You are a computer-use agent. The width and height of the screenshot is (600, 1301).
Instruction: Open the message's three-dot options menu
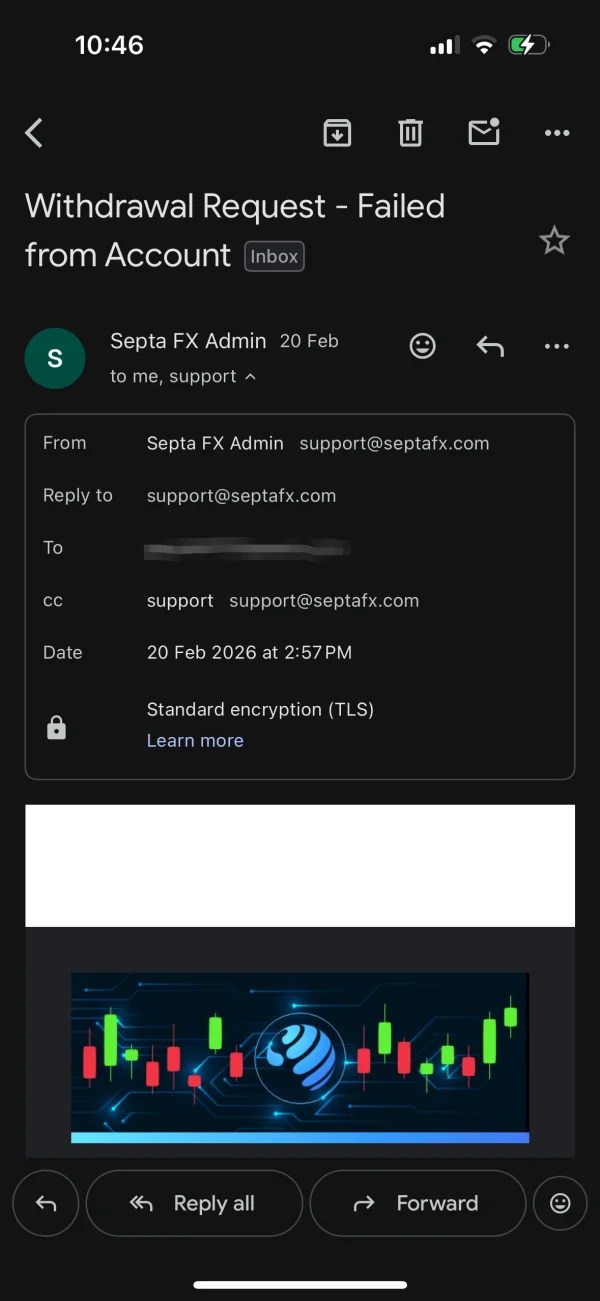(557, 346)
